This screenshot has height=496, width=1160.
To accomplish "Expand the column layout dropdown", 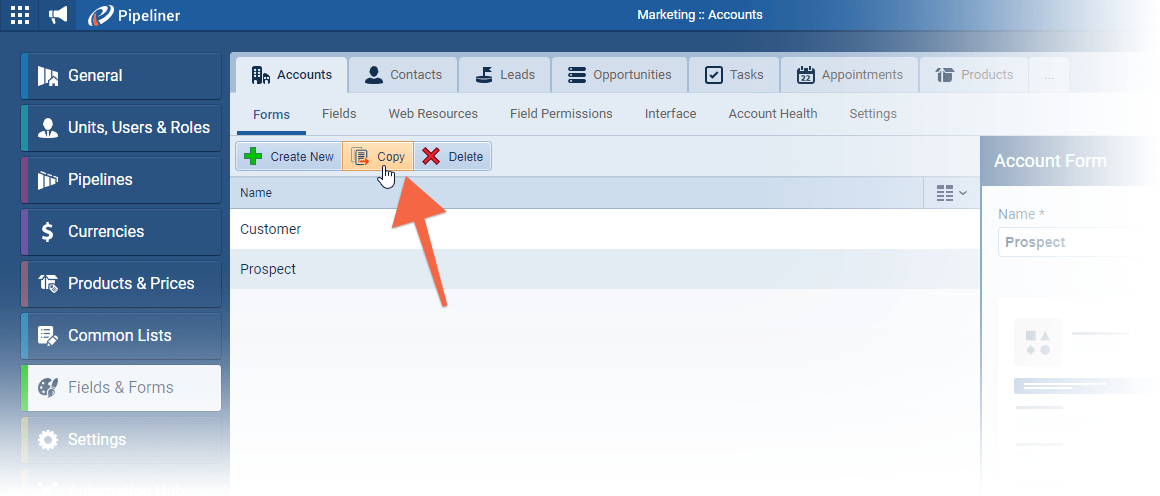I will pyautogui.click(x=951, y=193).
